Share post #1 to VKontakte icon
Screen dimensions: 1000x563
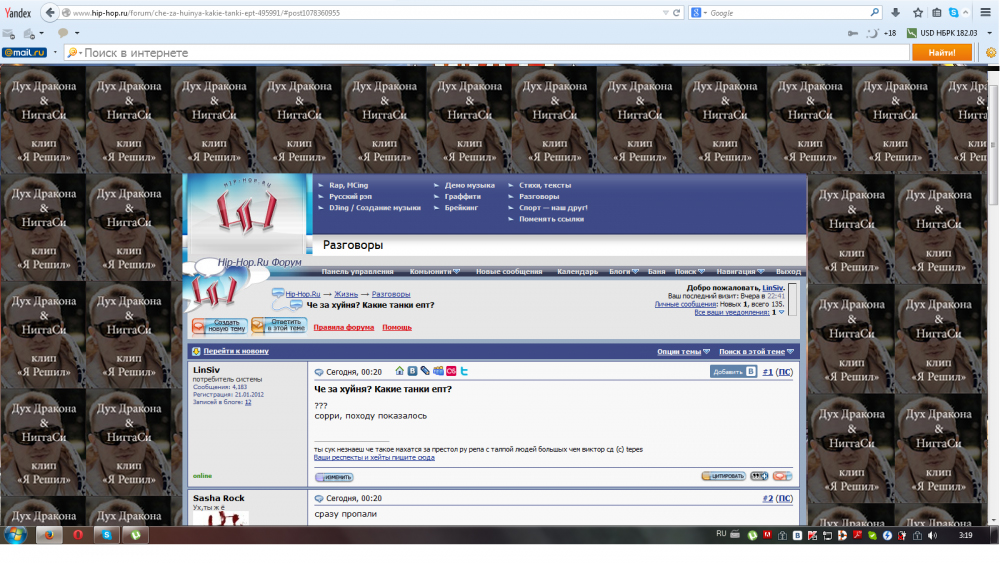click(x=412, y=371)
